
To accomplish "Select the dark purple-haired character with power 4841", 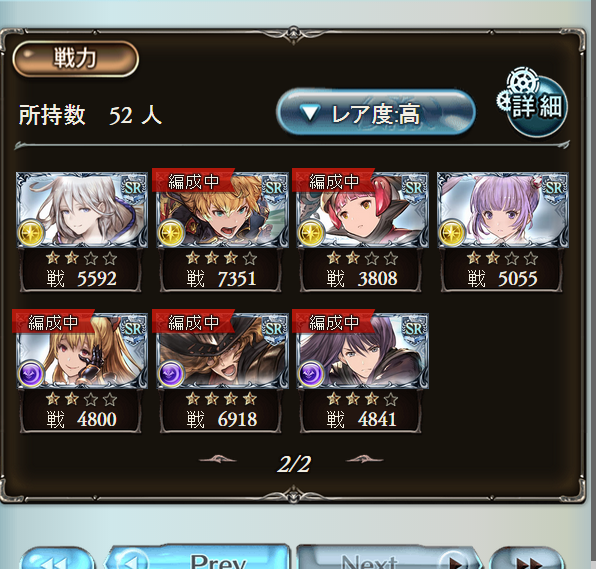I will coord(362,372).
